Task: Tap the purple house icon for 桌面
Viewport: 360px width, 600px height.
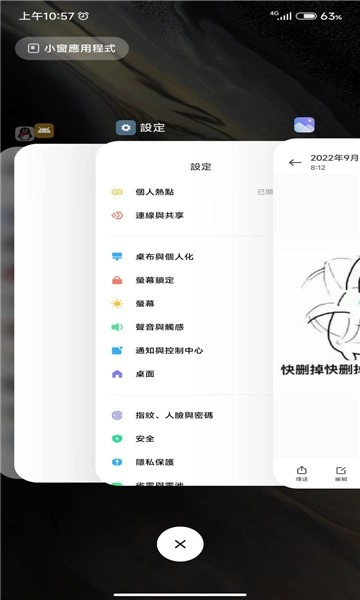Action: pyautogui.click(x=117, y=374)
